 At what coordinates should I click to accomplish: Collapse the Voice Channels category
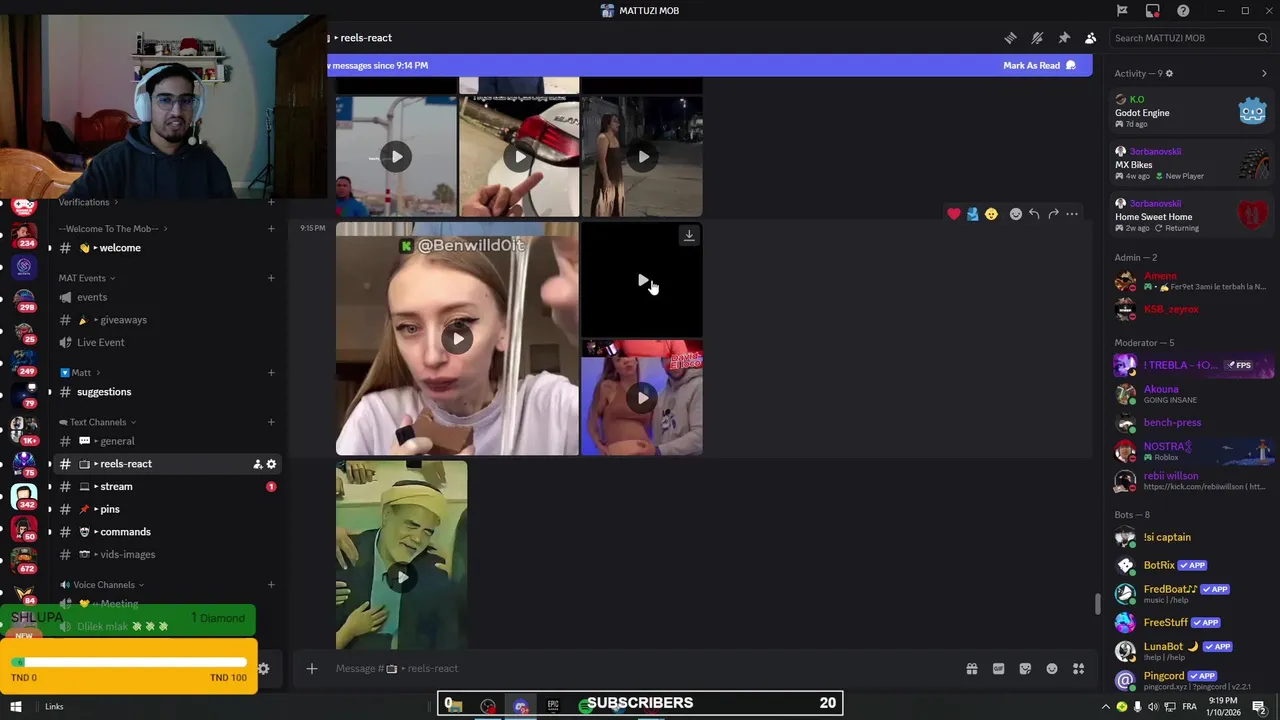pyautogui.click(x=101, y=585)
